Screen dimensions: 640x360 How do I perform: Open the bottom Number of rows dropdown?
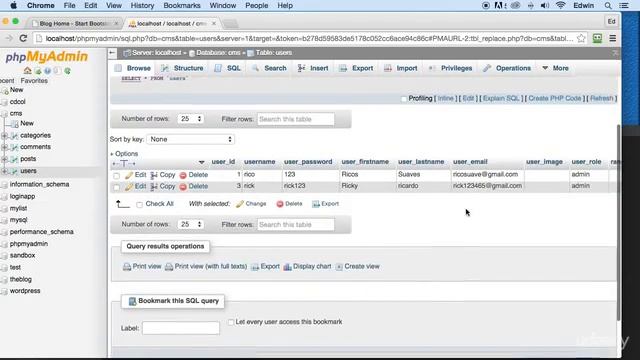coord(191,224)
